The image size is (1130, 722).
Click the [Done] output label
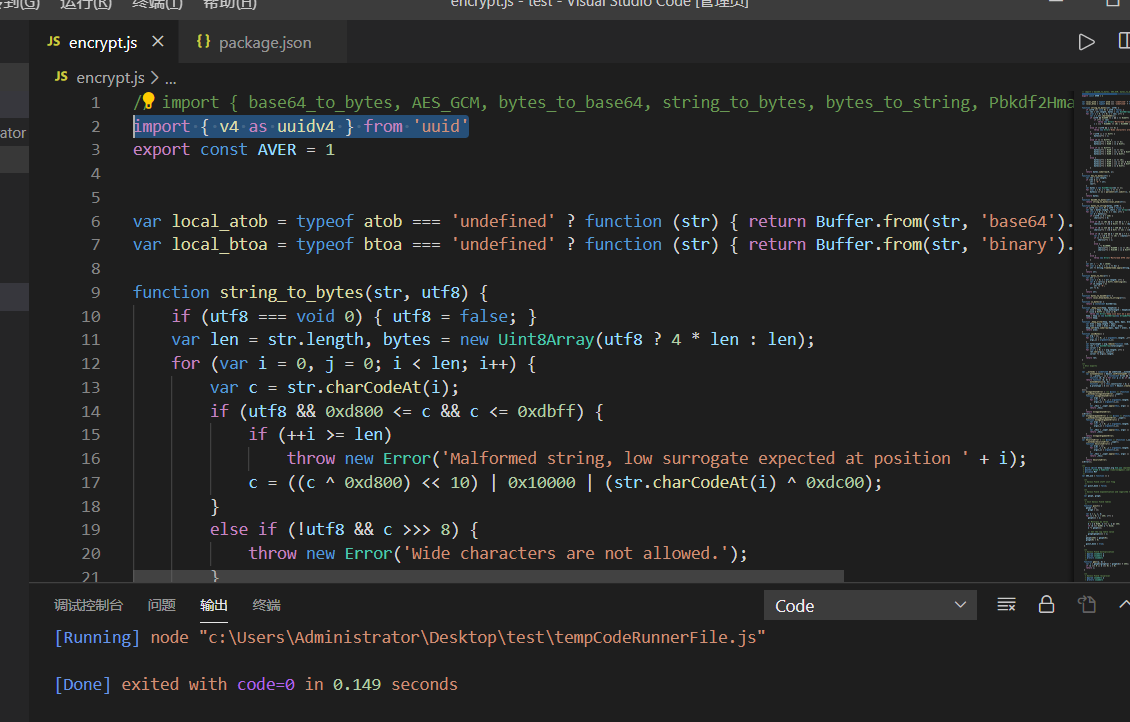(x=83, y=685)
